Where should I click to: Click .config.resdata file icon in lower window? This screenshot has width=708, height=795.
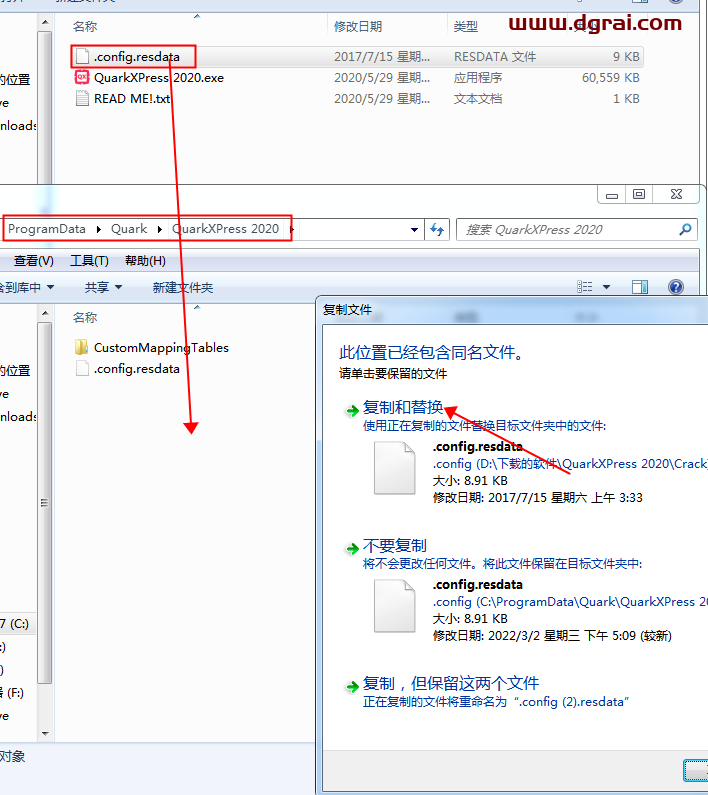(82, 368)
